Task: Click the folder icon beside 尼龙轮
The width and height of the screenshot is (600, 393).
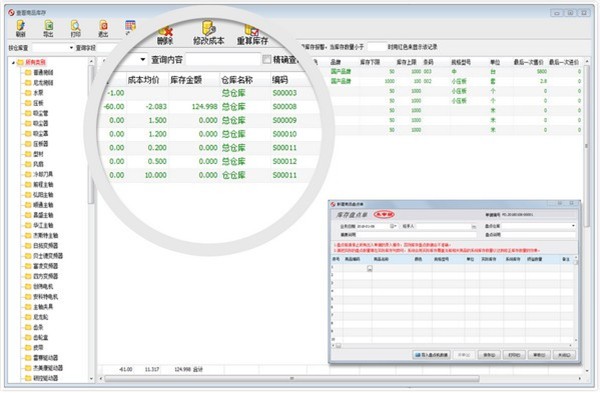Action: coord(28,317)
